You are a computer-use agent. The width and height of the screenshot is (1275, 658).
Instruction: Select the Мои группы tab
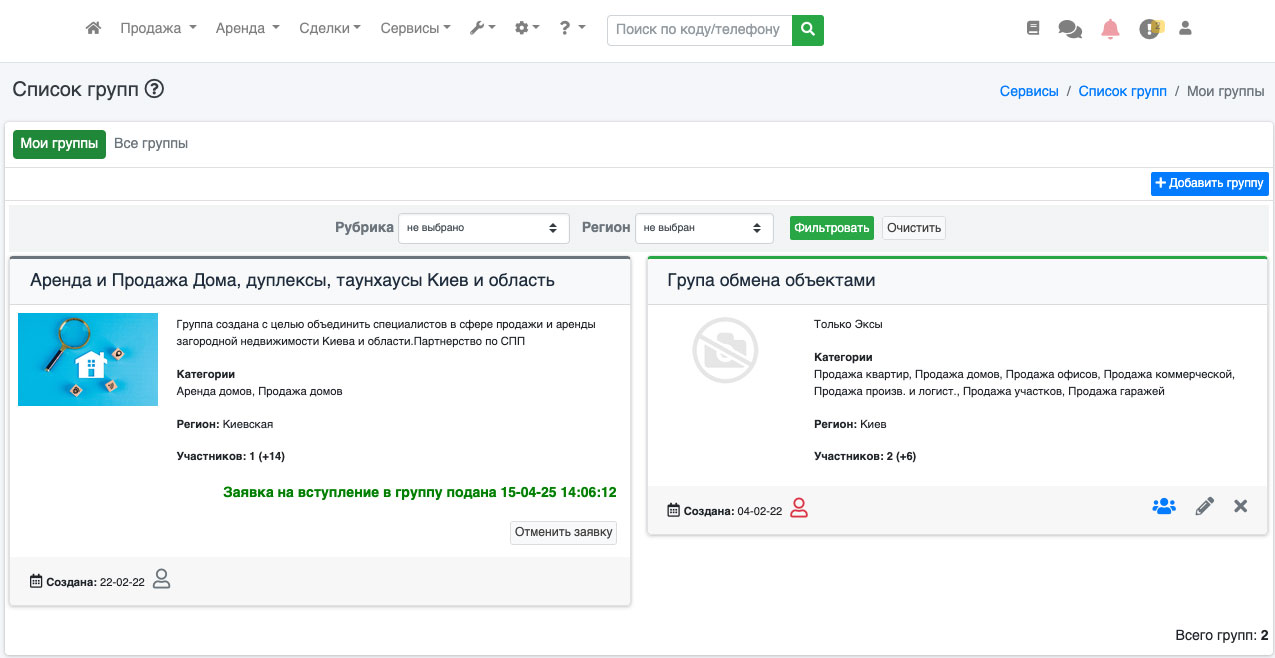tap(59, 144)
